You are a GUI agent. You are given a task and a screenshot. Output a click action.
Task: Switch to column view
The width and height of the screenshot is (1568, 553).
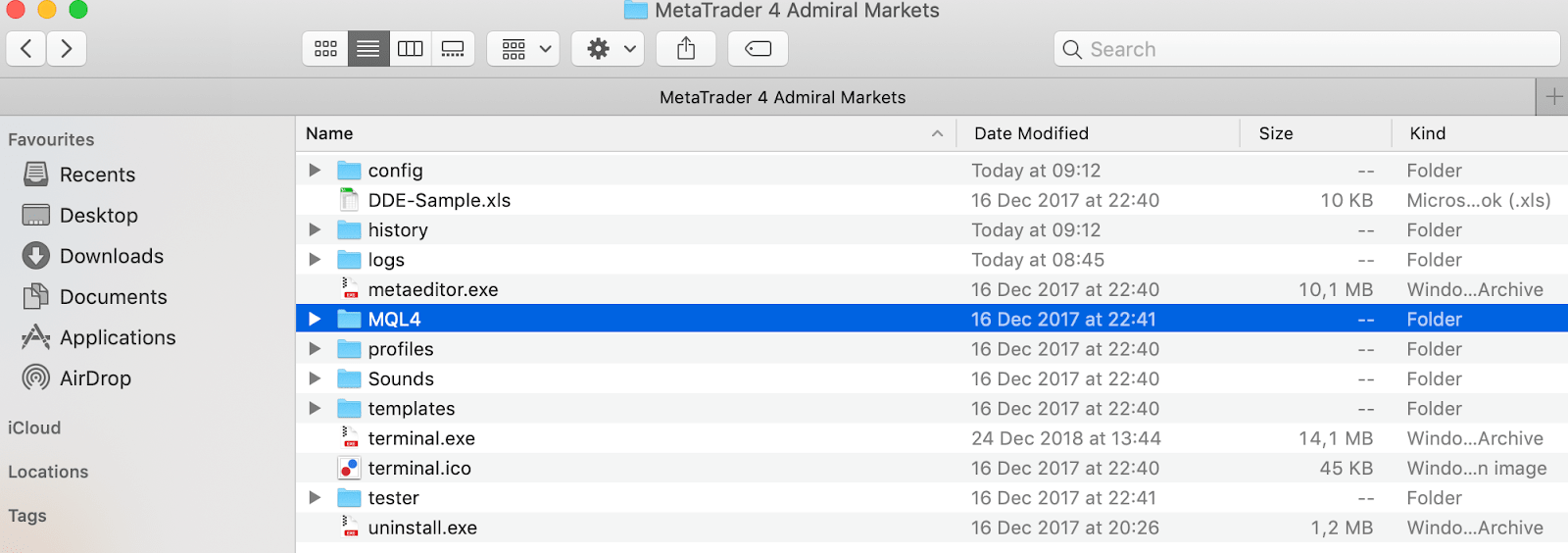[411, 48]
